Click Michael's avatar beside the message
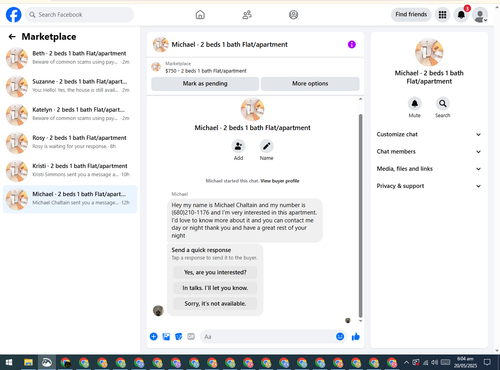The image size is (500, 370). [x=158, y=311]
